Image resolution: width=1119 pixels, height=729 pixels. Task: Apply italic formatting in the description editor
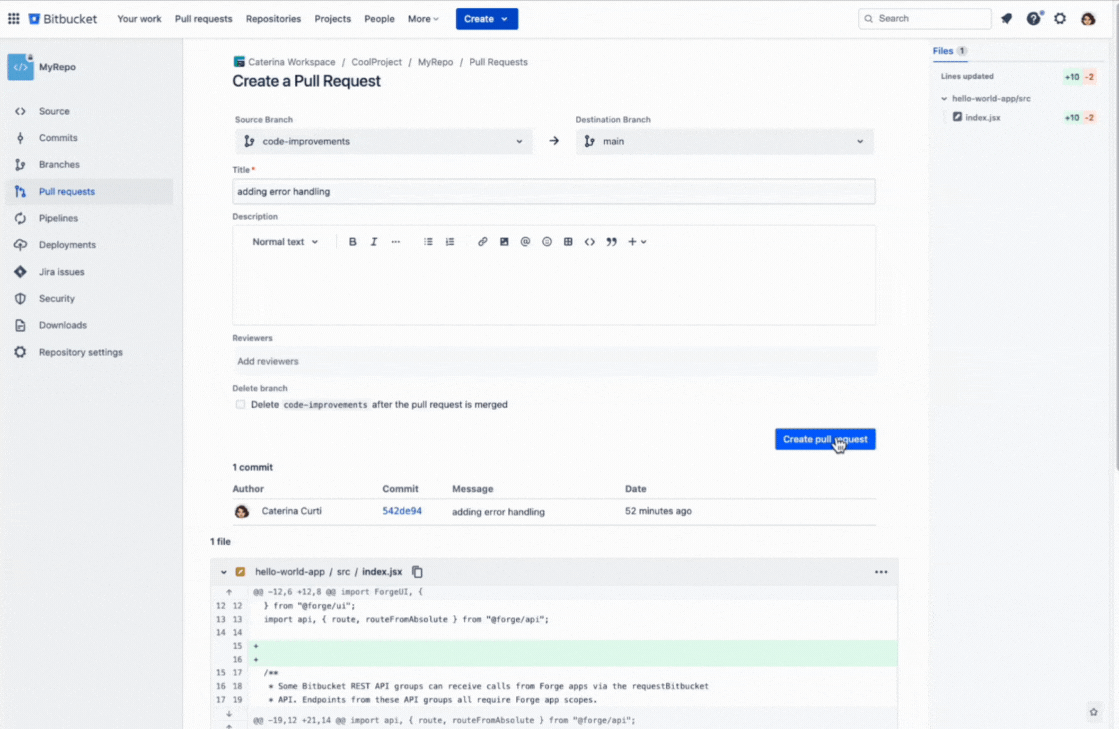coord(373,241)
